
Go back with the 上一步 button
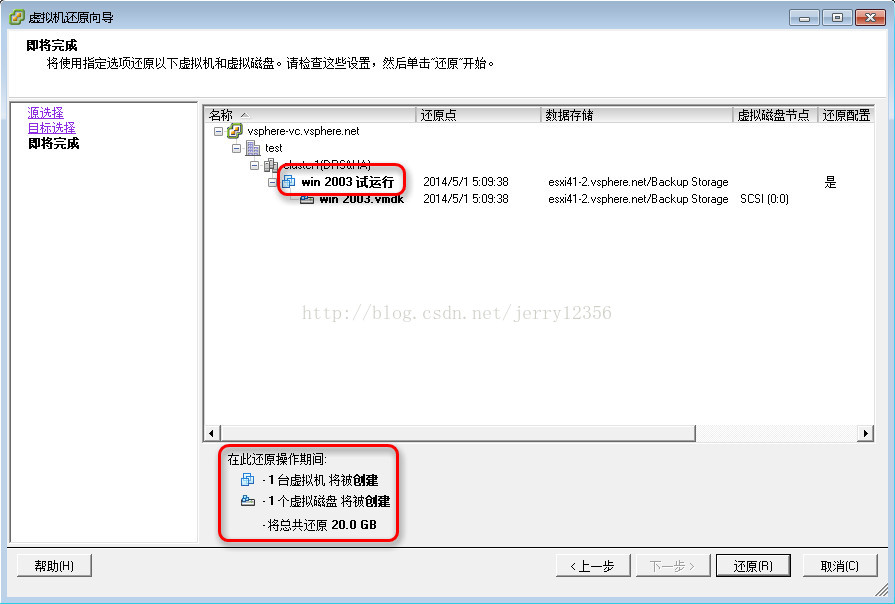[x=592, y=566]
